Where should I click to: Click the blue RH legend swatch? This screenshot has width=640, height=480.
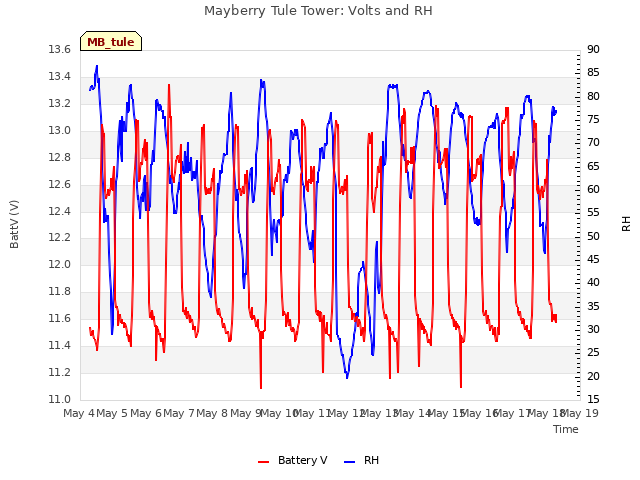coord(350,461)
